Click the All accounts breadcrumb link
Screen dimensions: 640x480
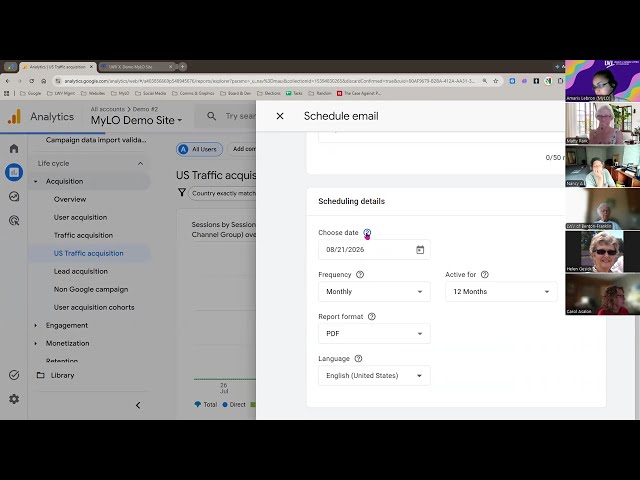pyautogui.click(x=107, y=109)
